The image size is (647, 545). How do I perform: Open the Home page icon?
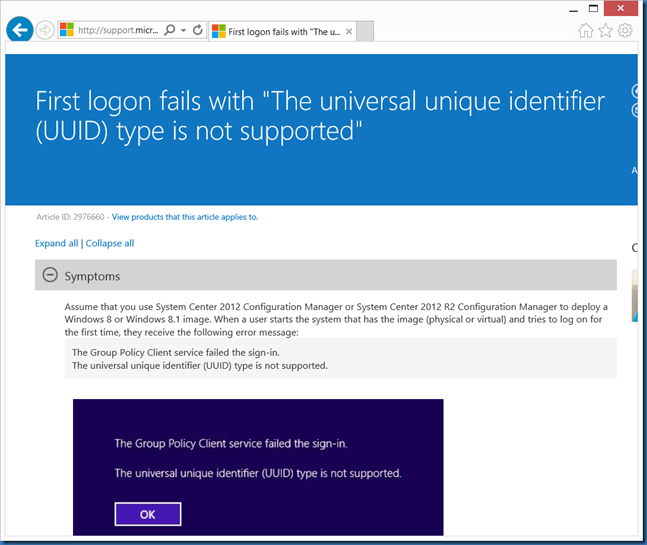click(x=586, y=30)
